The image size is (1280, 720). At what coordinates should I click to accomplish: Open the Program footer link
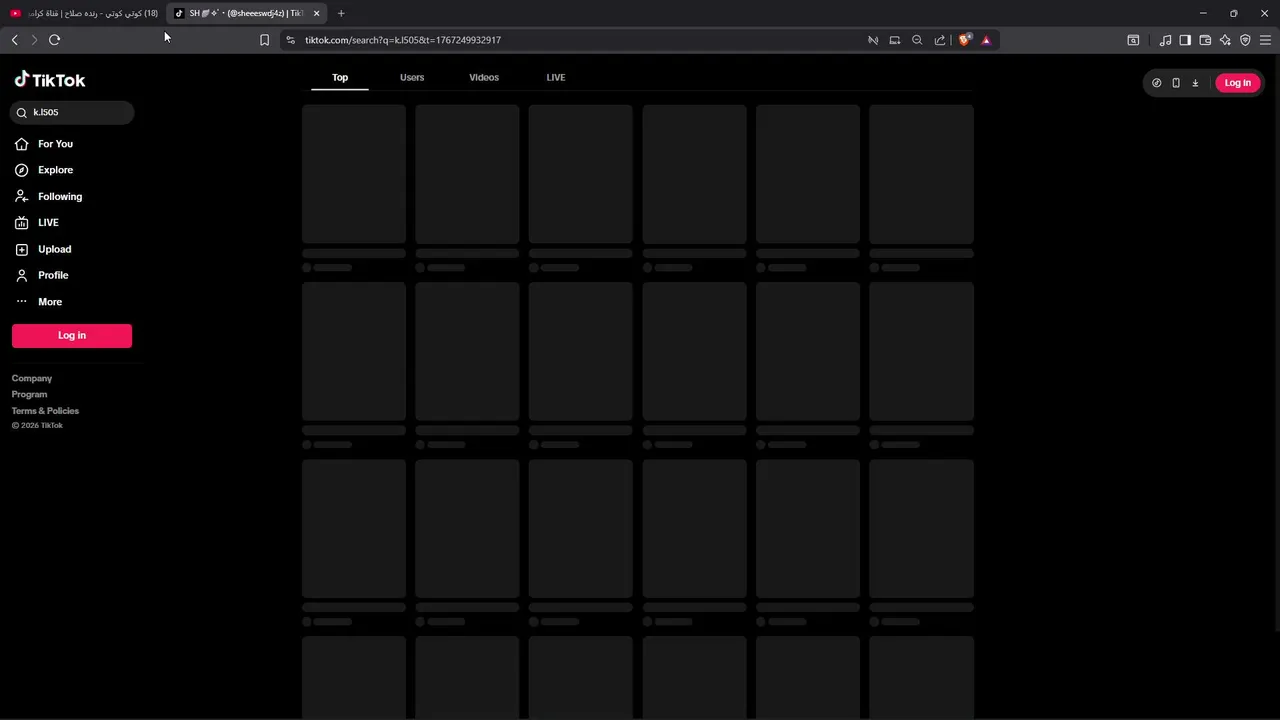(x=29, y=395)
